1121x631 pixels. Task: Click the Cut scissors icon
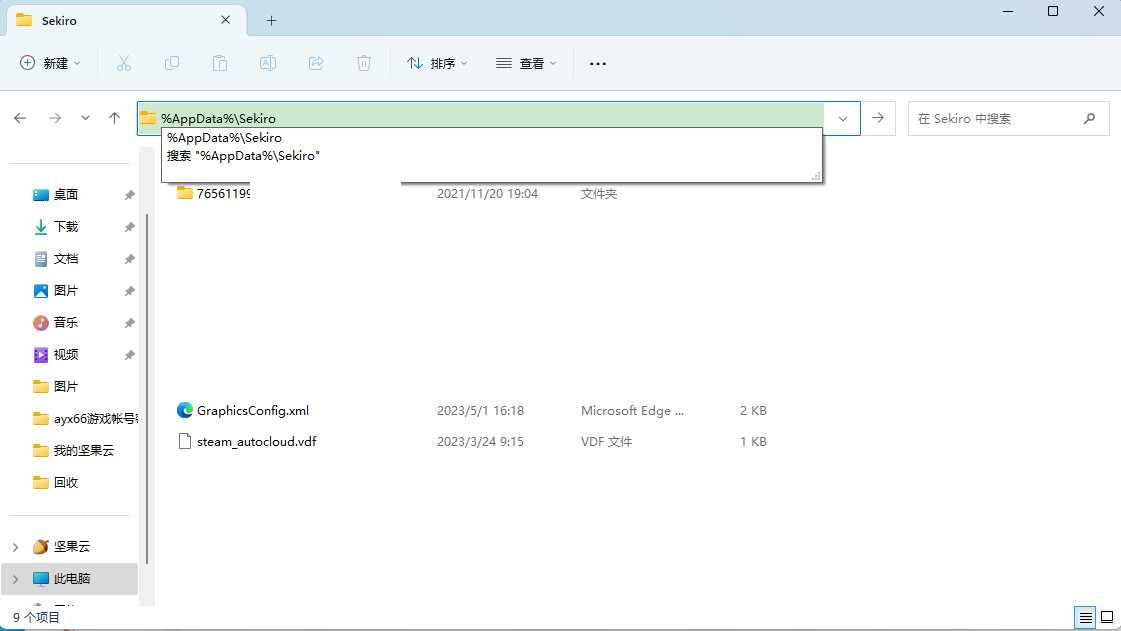(124, 63)
